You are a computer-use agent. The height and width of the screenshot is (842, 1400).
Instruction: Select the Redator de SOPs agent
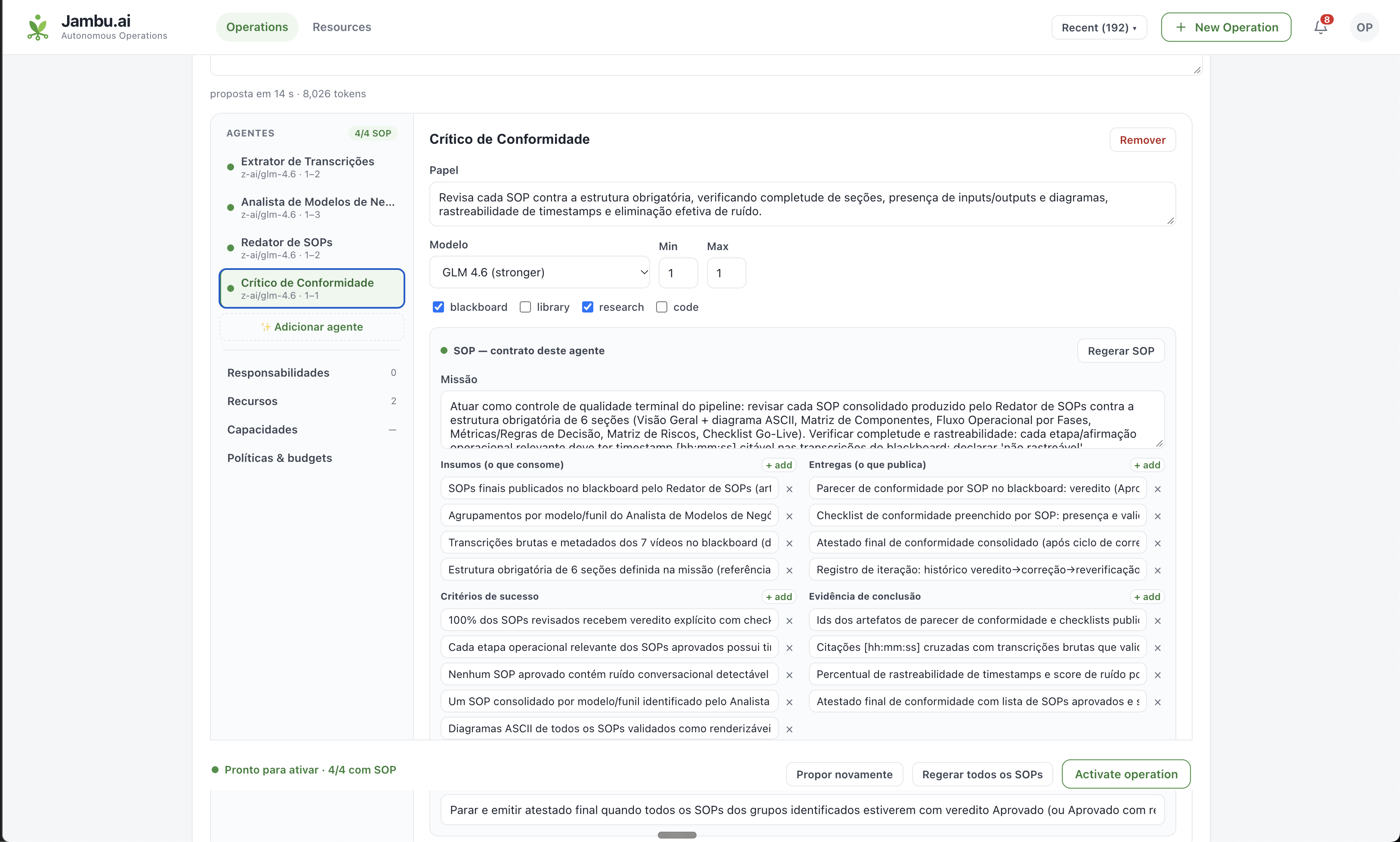click(x=311, y=248)
